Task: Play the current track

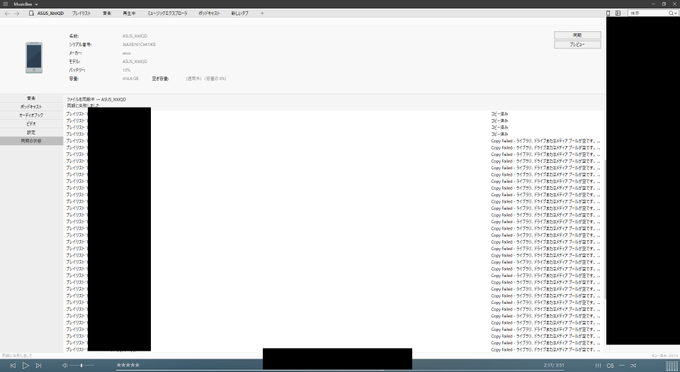Action: (x=26, y=365)
